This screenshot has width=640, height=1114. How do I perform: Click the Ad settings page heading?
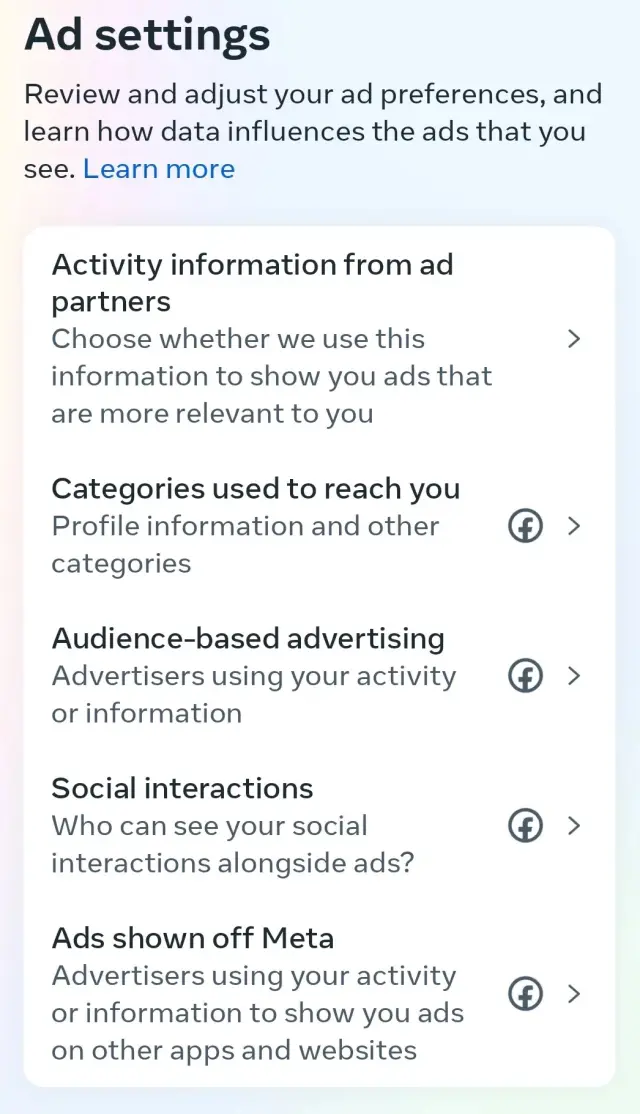tap(147, 36)
